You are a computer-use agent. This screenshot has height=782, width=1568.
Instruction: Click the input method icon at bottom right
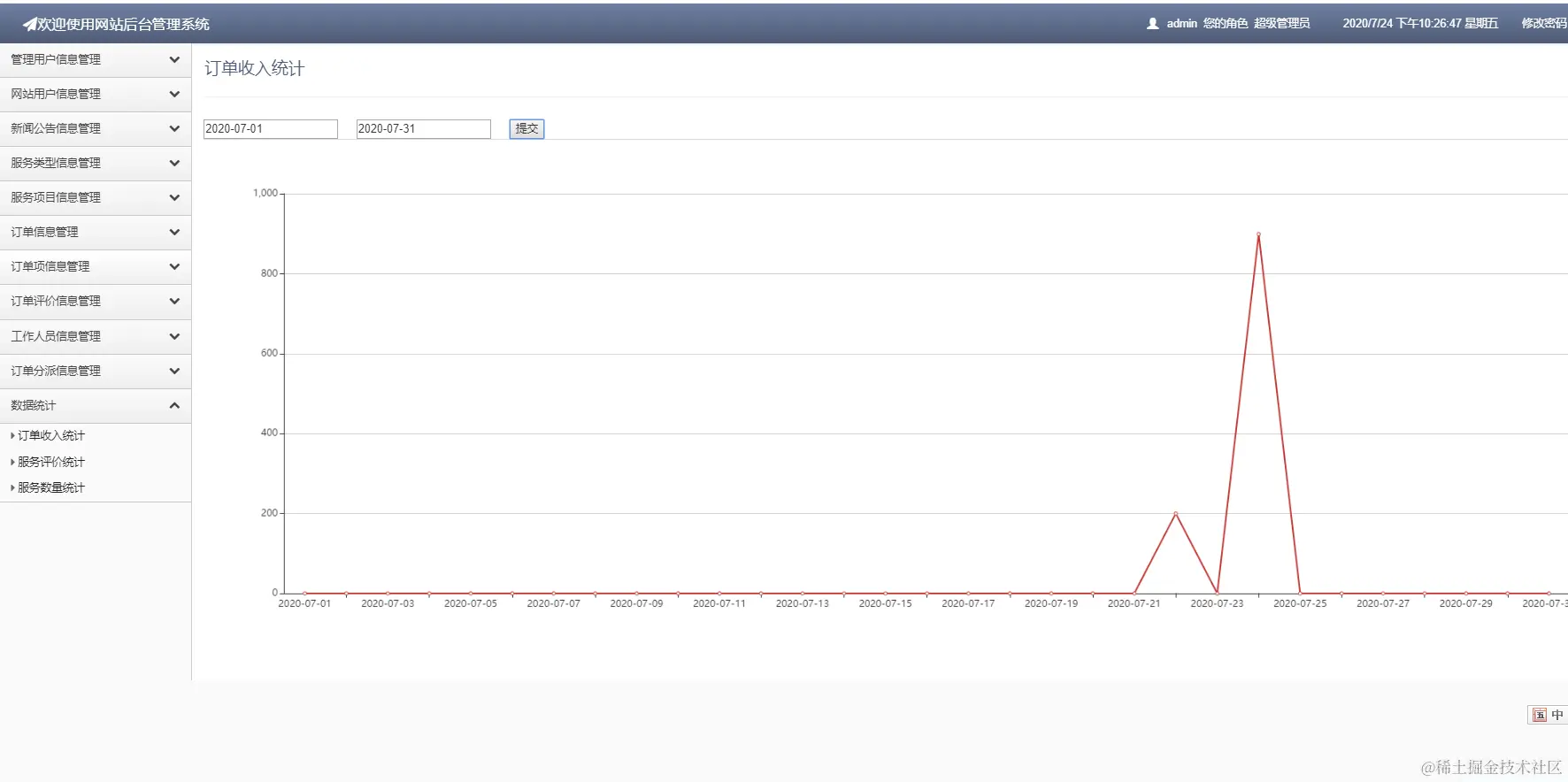pyautogui.click(x=1540, y=715)
